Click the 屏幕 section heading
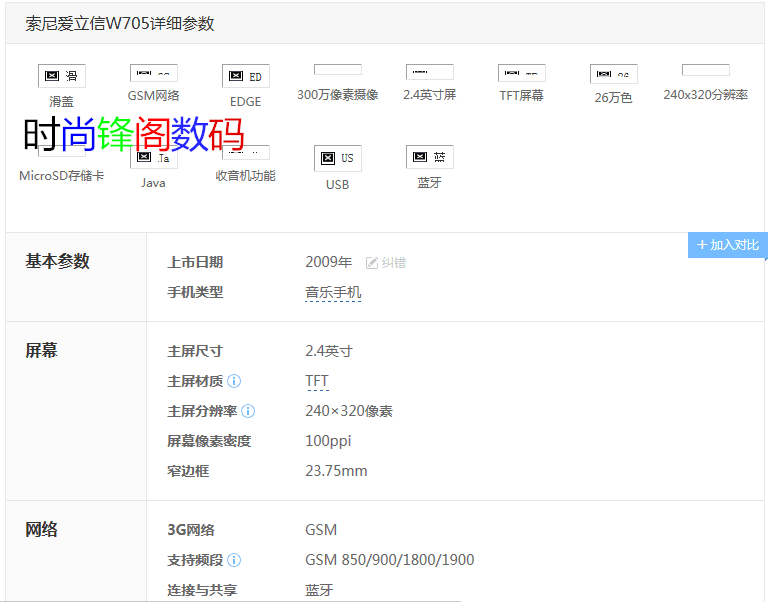Screen dimensions: 770x602 coord(41,351)
